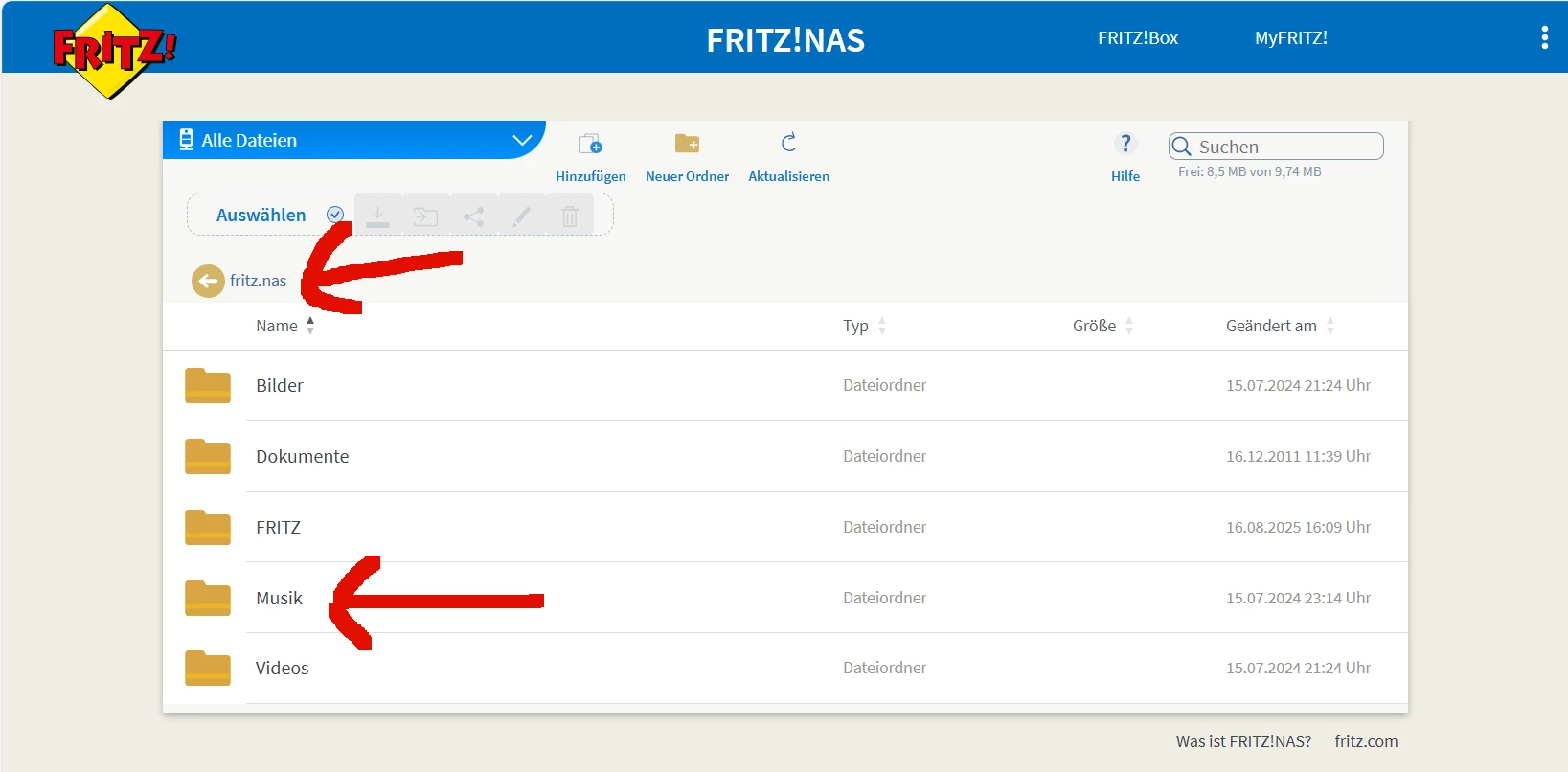Click the Dokumente folder icon
1568x772 pixels.
coord(208,456)
